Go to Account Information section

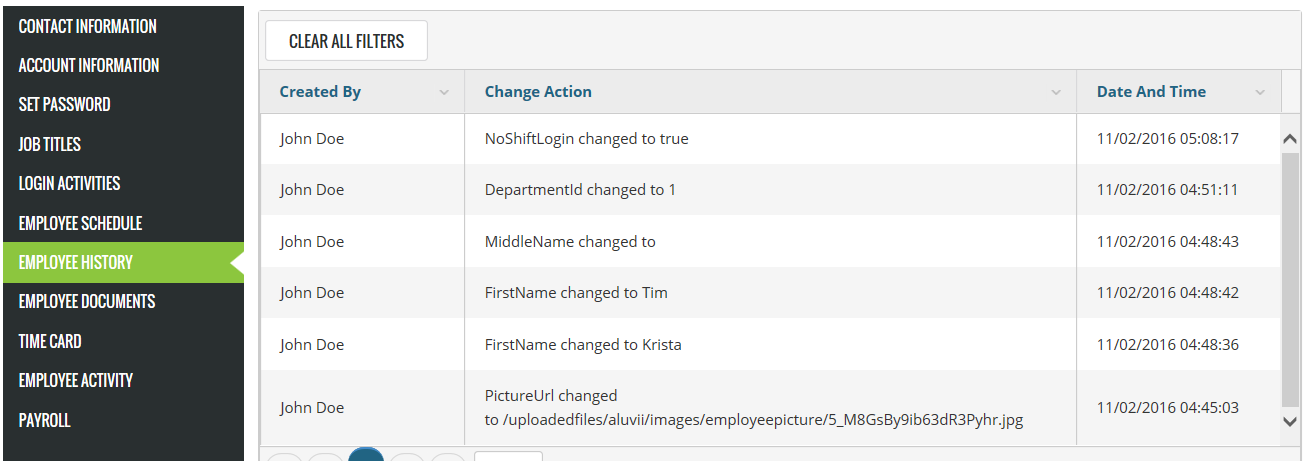coord(89,65)
